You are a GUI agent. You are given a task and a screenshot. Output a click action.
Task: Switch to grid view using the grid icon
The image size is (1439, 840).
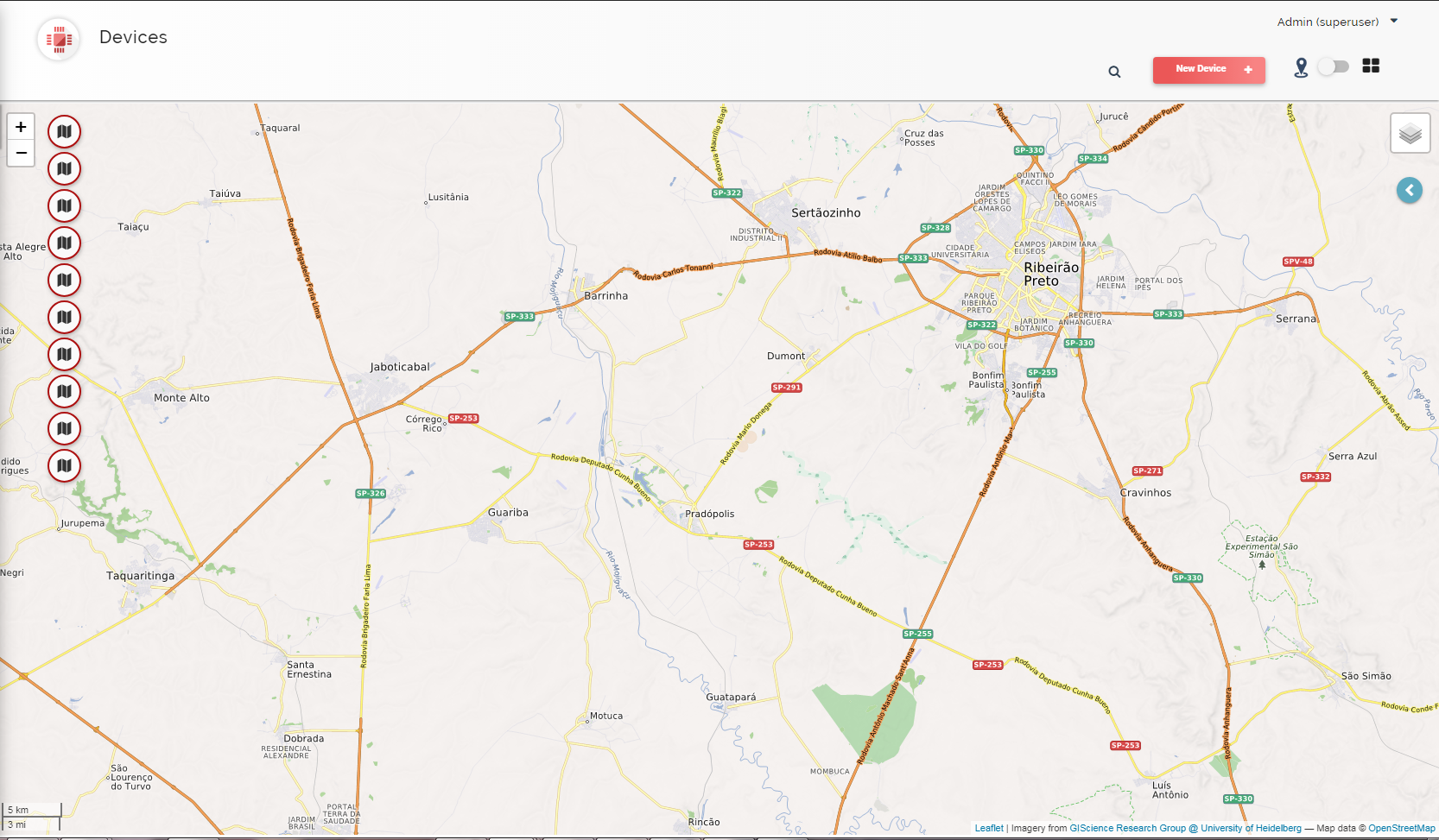pyautogui.click(x=1371, y=66)
